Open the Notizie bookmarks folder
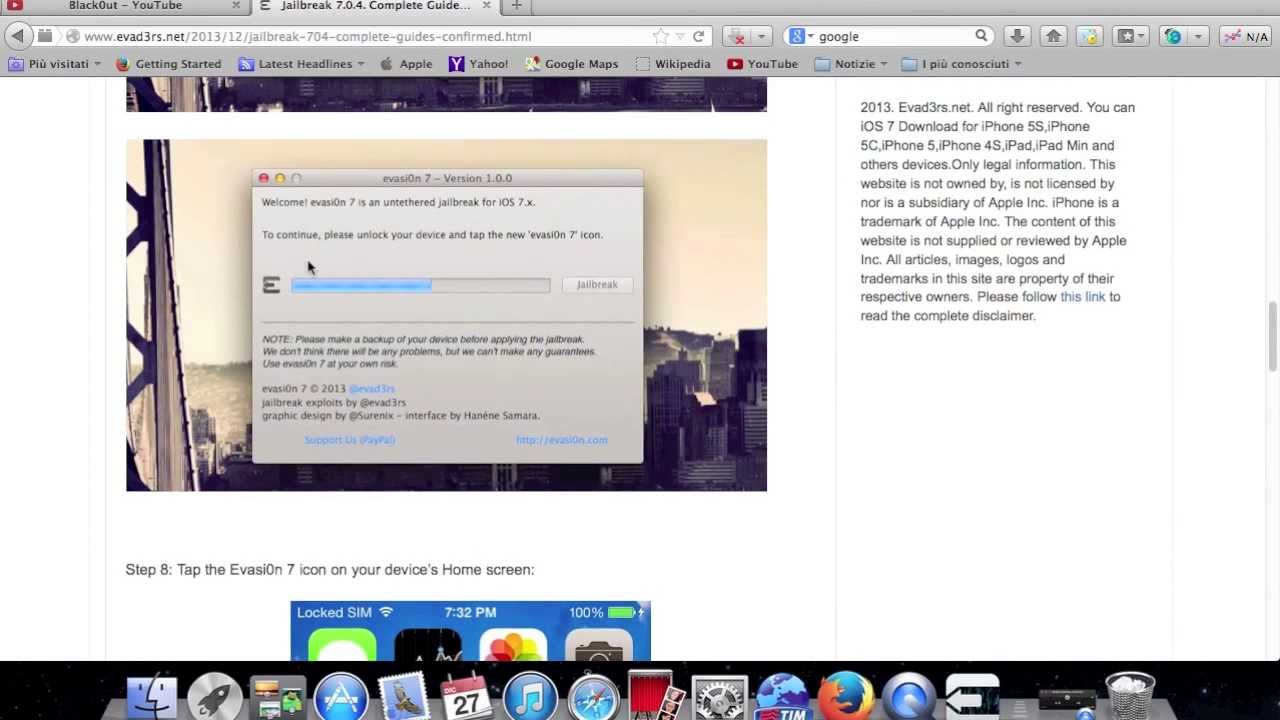The width and height of the screenshot is (1280, 720). pos(852,64)
